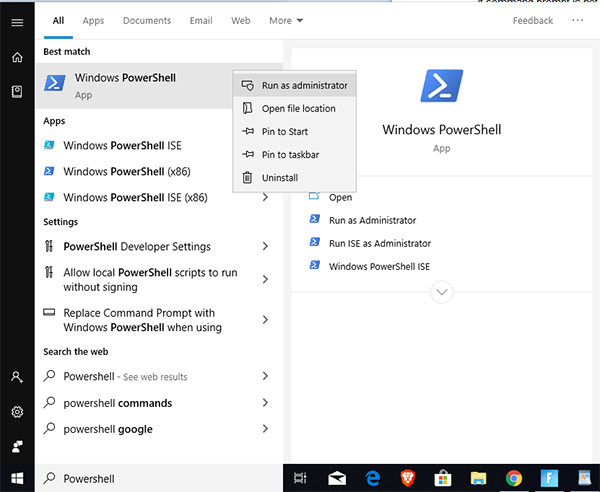The image size is (600, 492).
Task: Click inside the Powershell search box
Action: pos(159,478)
